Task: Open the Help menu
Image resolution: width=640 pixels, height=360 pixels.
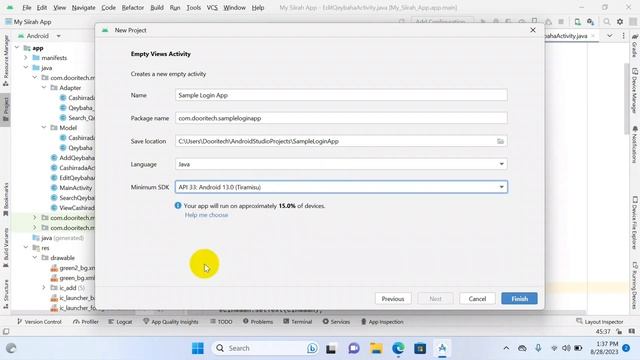Action: pos(258,8)
